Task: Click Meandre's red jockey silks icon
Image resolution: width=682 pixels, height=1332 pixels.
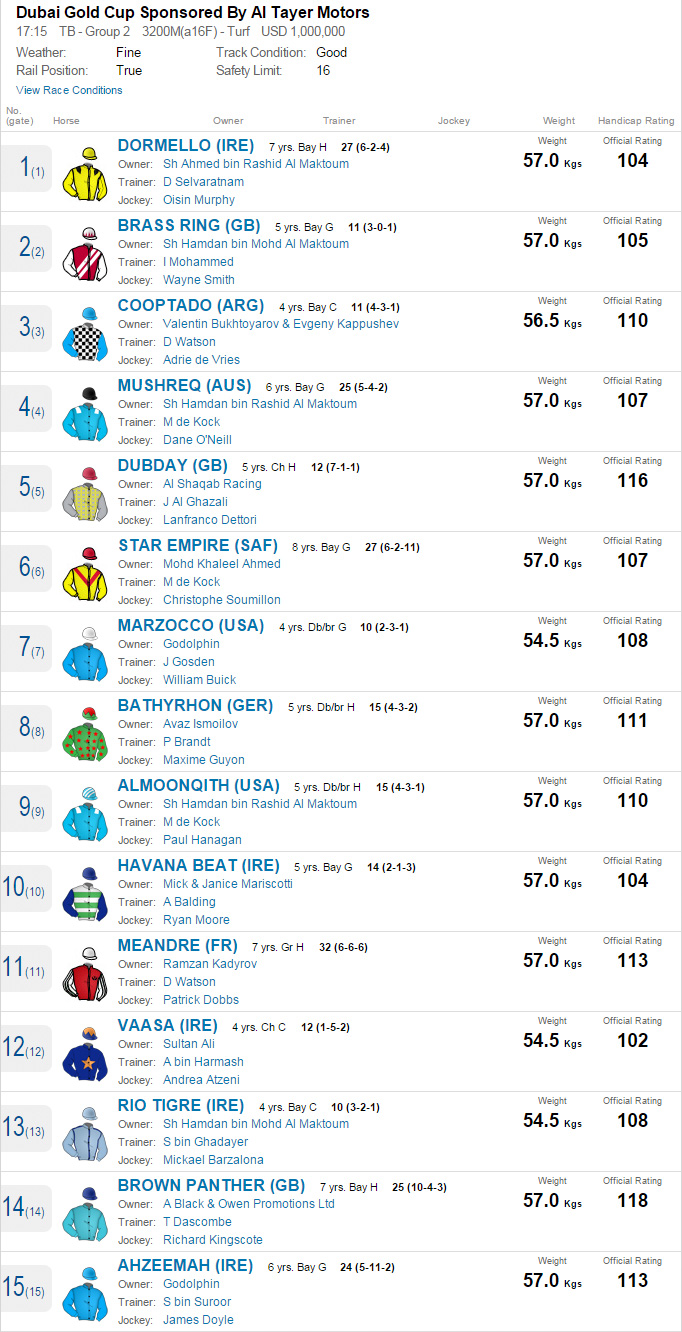Action: [84, 972]
